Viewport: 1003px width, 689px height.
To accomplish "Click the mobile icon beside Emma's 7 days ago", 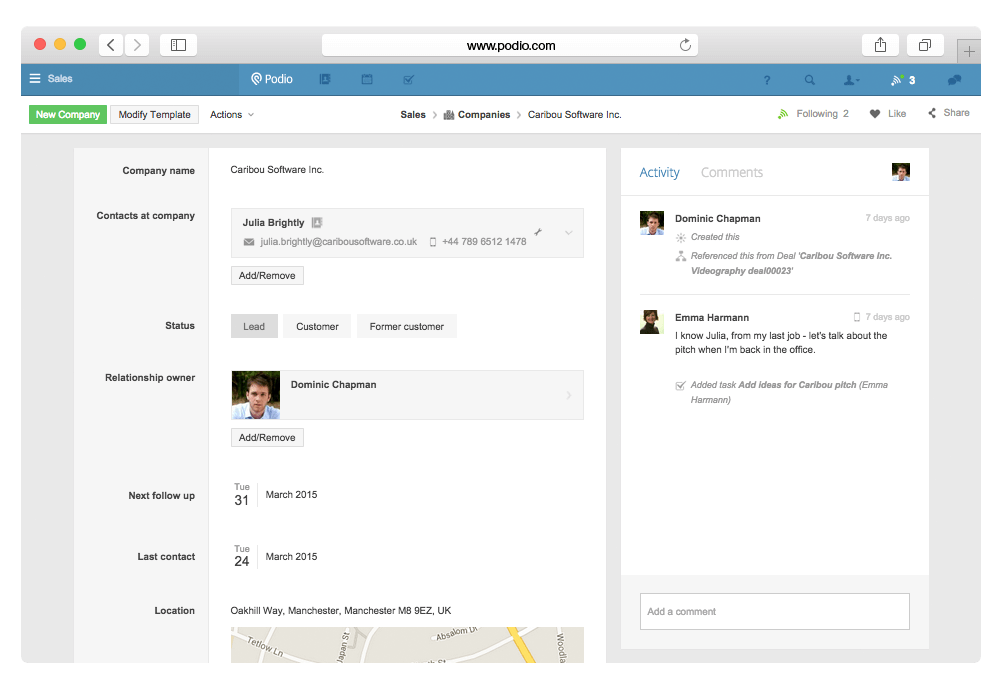I will click(857, 317).
